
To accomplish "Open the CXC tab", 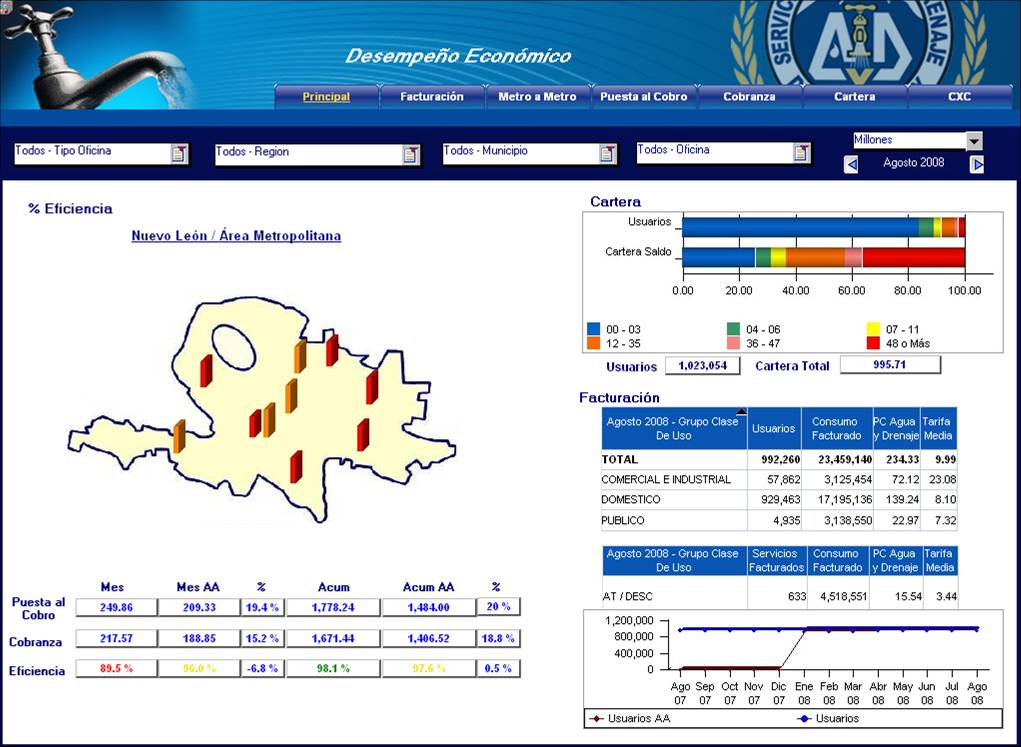I will (959, 96).
